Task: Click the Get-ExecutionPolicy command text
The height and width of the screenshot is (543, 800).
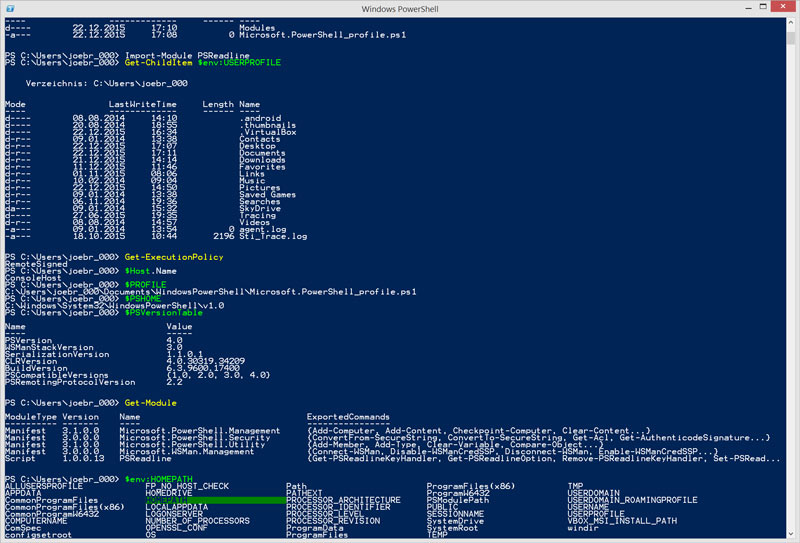Action: [x=174, y=257]
